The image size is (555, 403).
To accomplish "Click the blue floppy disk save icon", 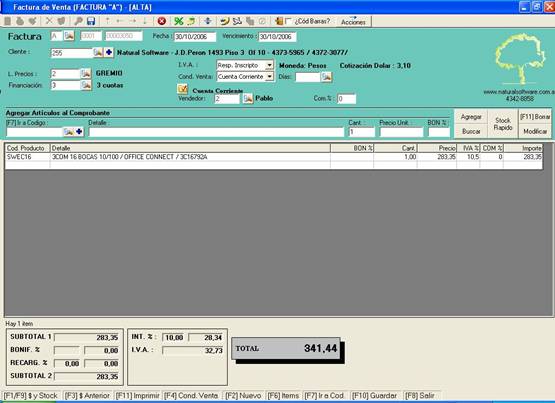I will tap(91, 21).
